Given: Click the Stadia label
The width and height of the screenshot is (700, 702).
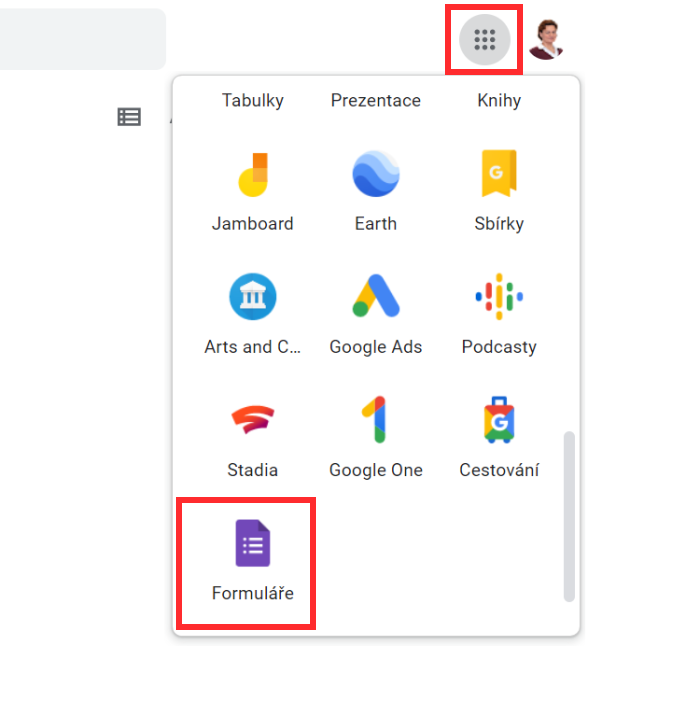Looking at the screenshot, I should [x=253, y=470].
